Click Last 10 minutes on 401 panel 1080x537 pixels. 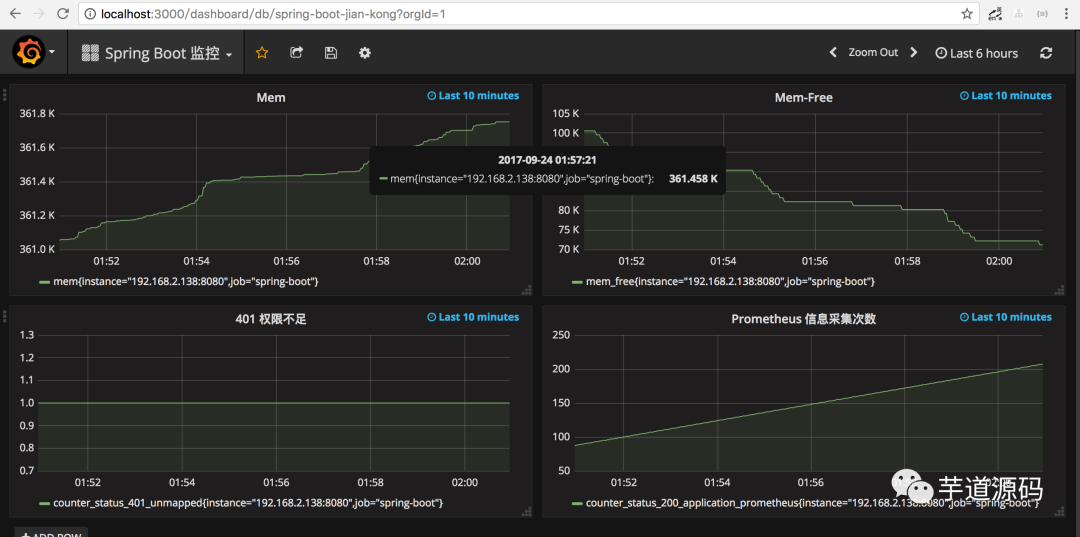point(473,317)
